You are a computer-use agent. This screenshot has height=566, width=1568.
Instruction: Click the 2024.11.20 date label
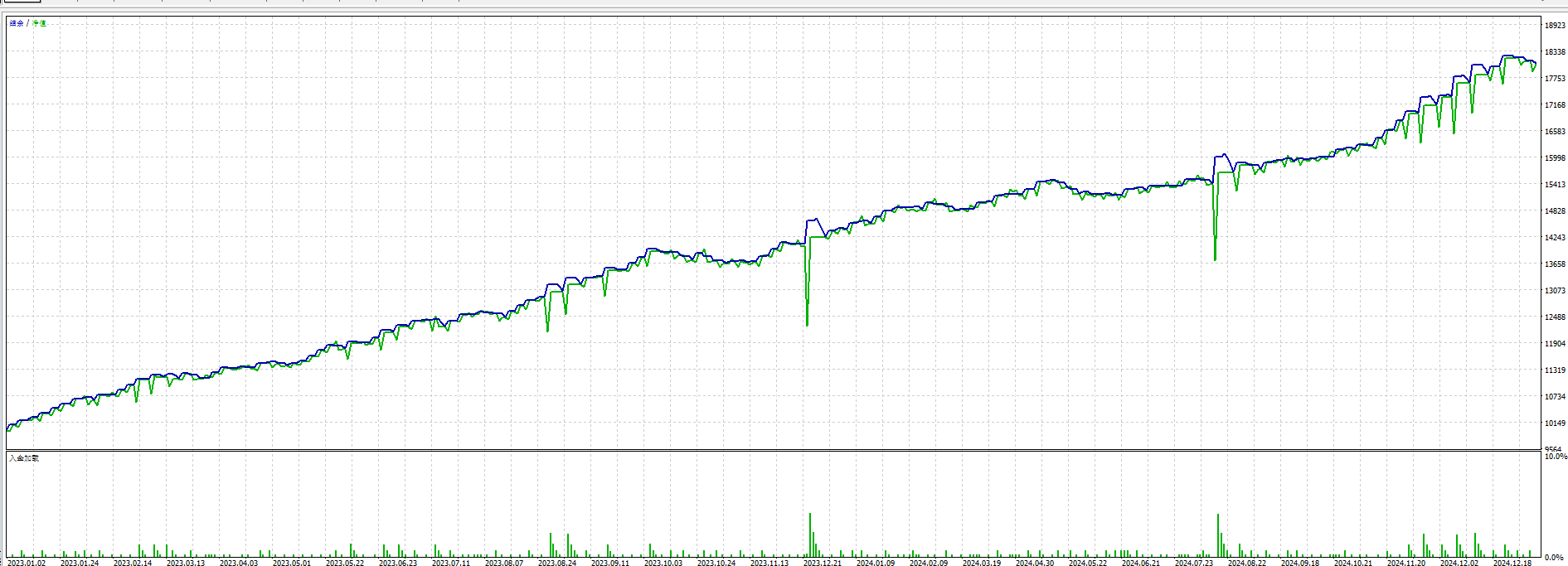tap(1406, 563)
